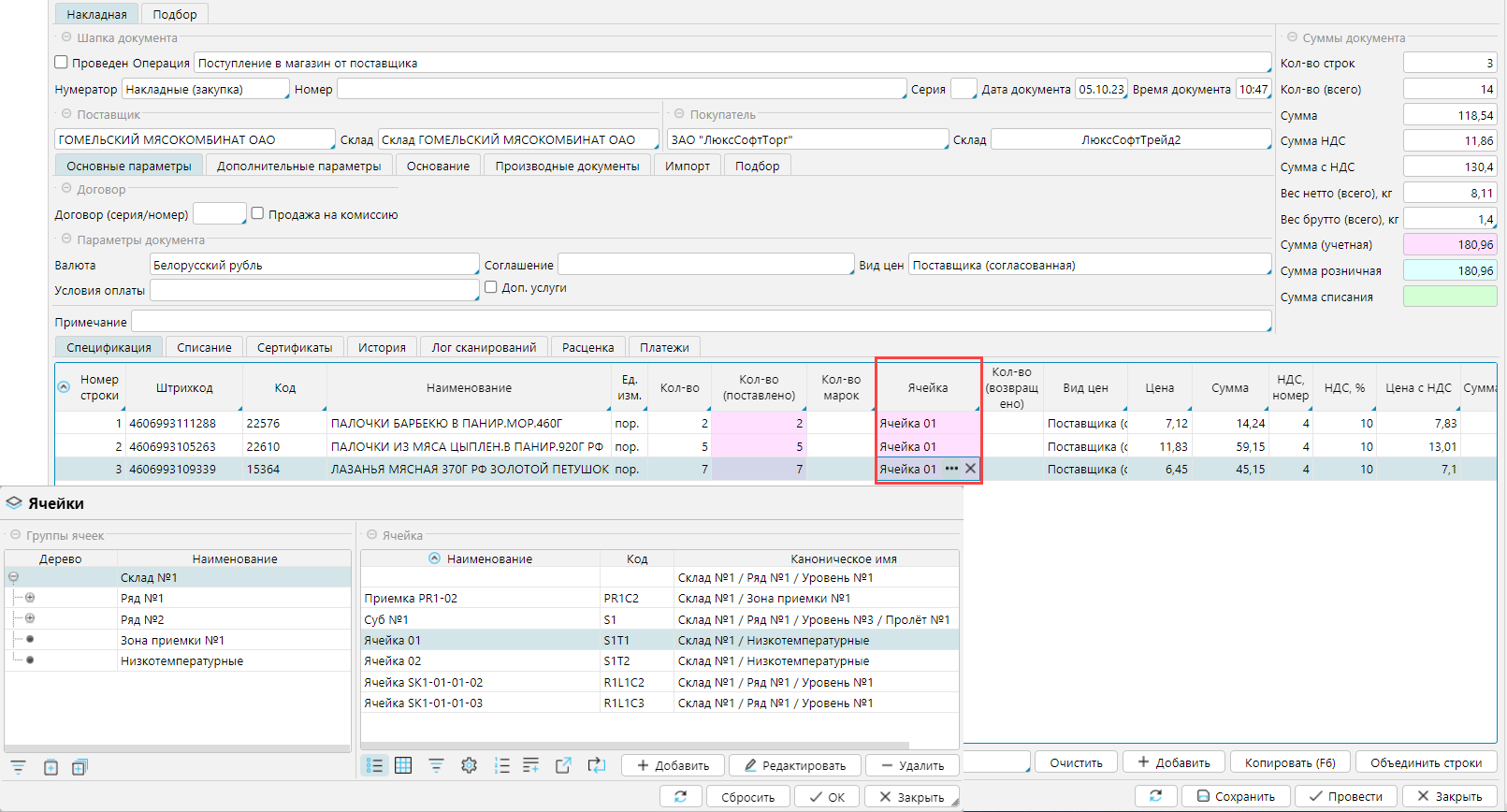Click the add-row lines icon in the cells toolbar
This screenshot has height=812, width=1507.
point(531,765)
